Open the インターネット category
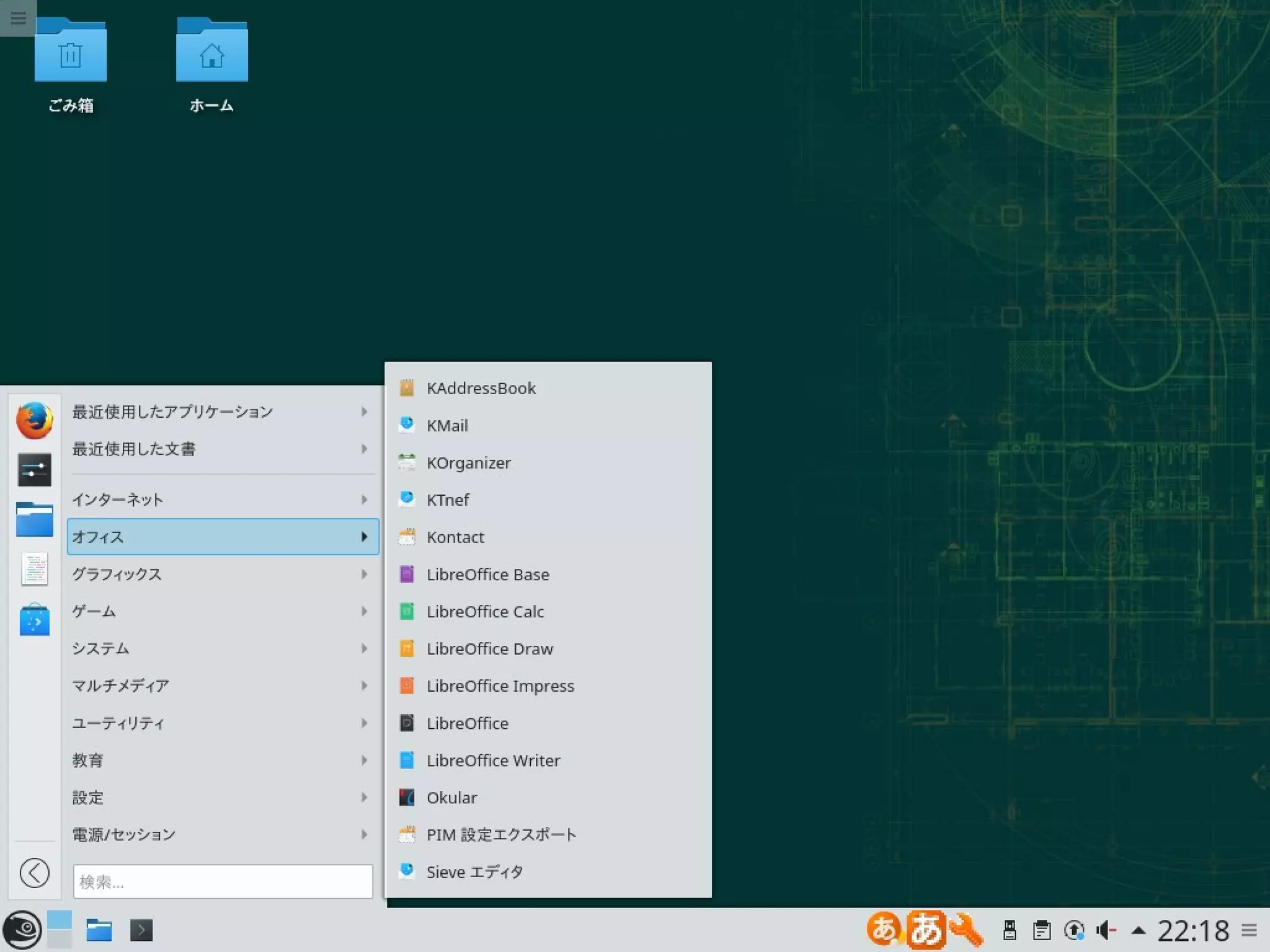This screenshot has height=952, width=1270. pyautogui.click(x=223, y=500)
